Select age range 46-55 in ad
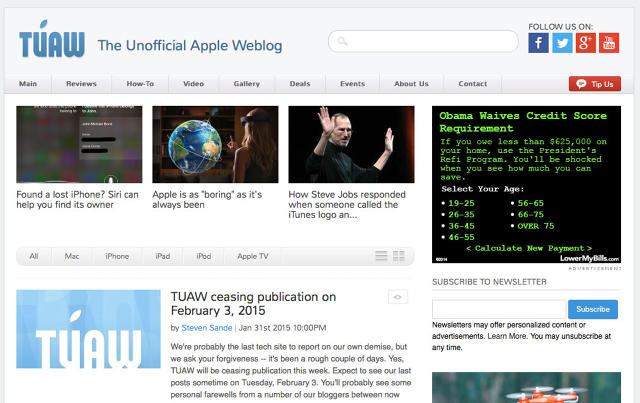Viewport: 640px width, 403px height. pyautogui.click(x=461, y=237)
